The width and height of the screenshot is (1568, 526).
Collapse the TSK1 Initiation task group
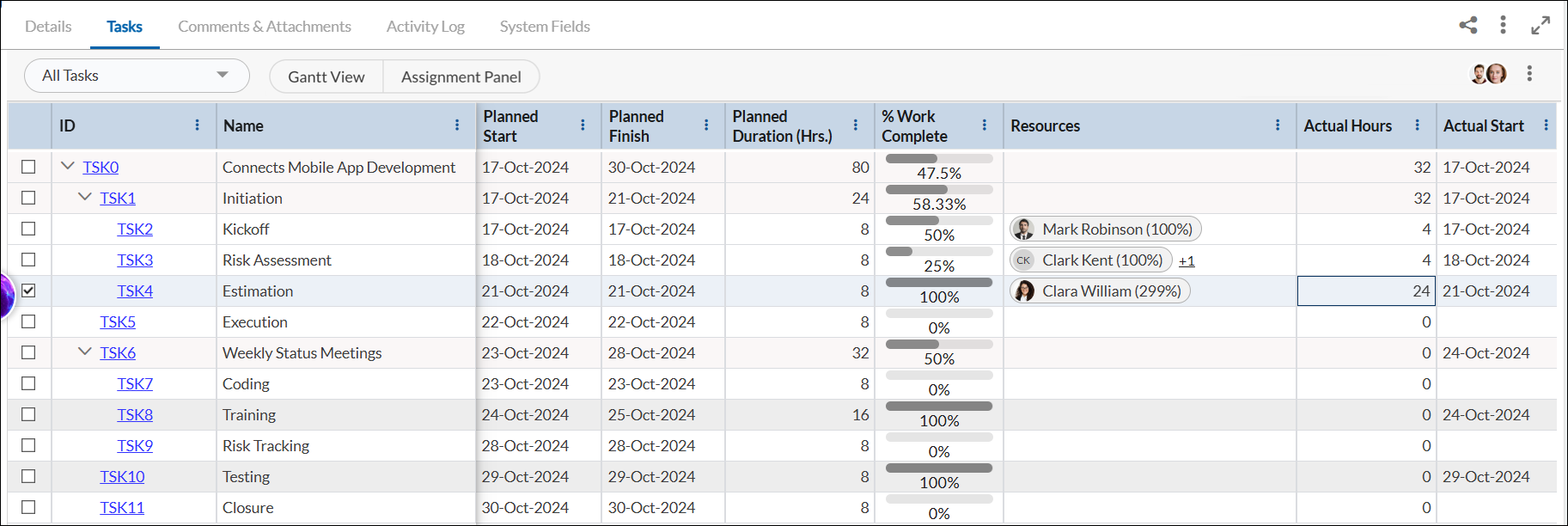click(84, 197)
